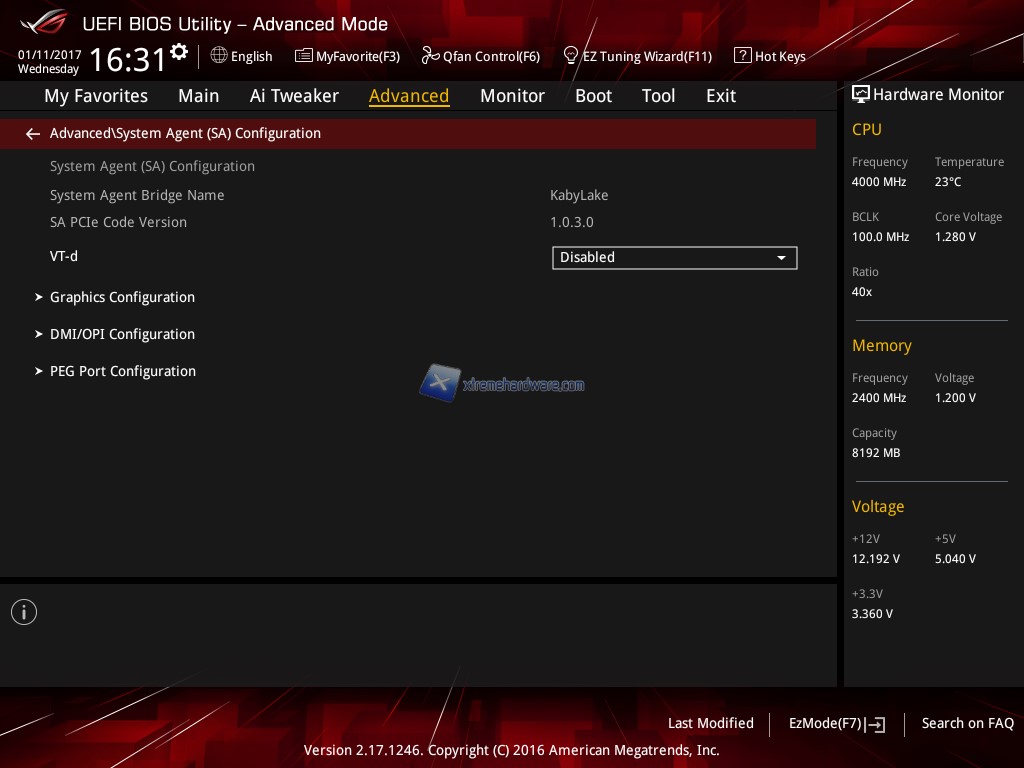This screenshot has height=768, width=1024.
Task: Launch EZ Tuning Wizard(F11)
Action: [637, 57]
